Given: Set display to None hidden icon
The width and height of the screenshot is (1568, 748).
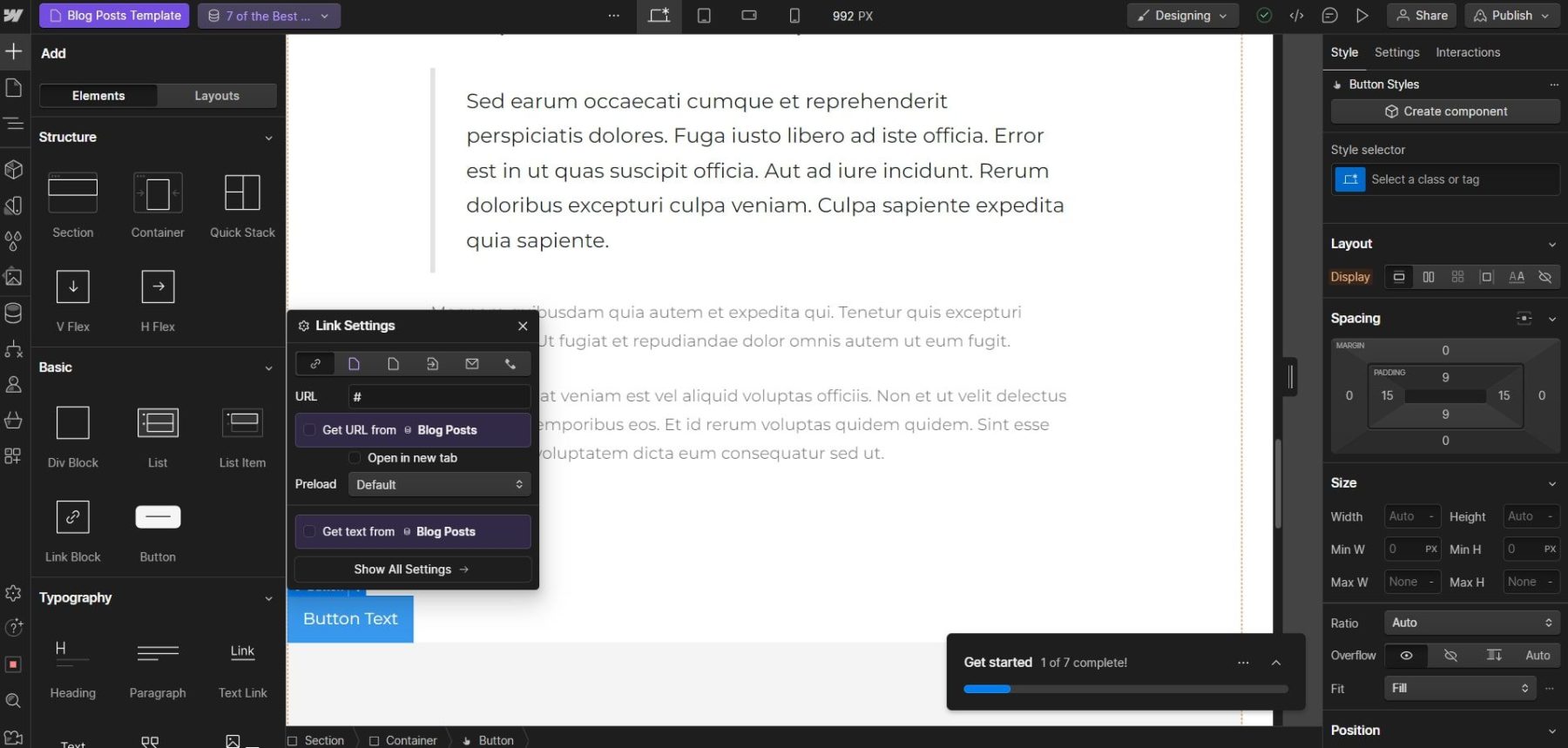Looking at the screenshot, I should (1545, 277).
